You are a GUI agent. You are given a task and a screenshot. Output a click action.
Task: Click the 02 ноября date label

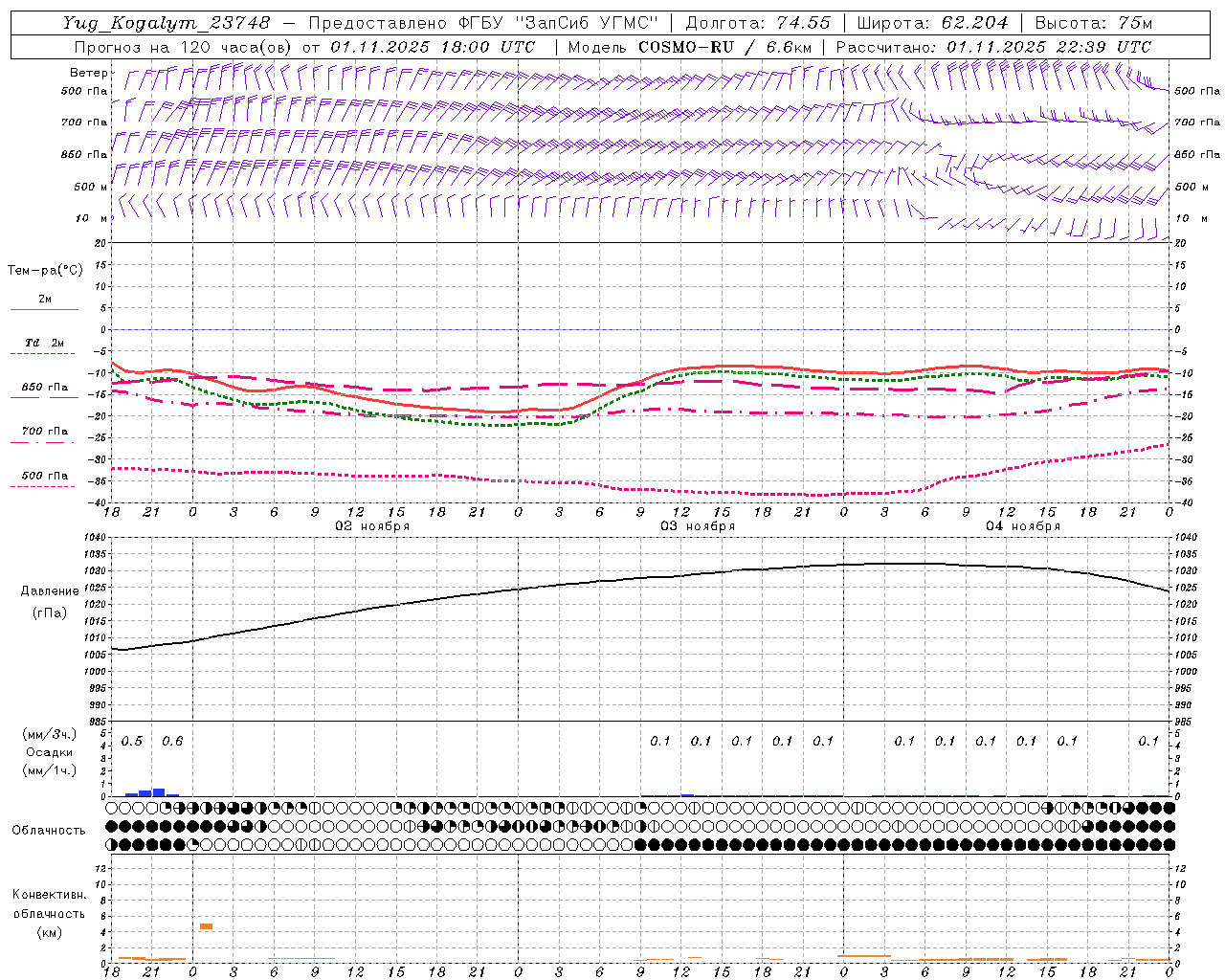coord(371,526)
